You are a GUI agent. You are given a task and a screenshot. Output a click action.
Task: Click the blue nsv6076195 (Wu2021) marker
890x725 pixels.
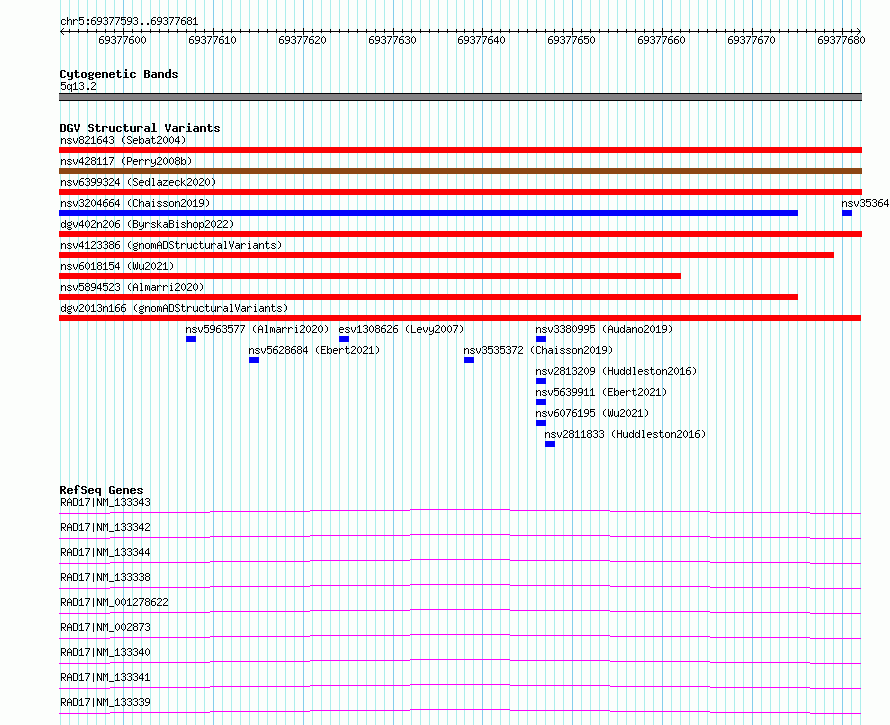541,423
